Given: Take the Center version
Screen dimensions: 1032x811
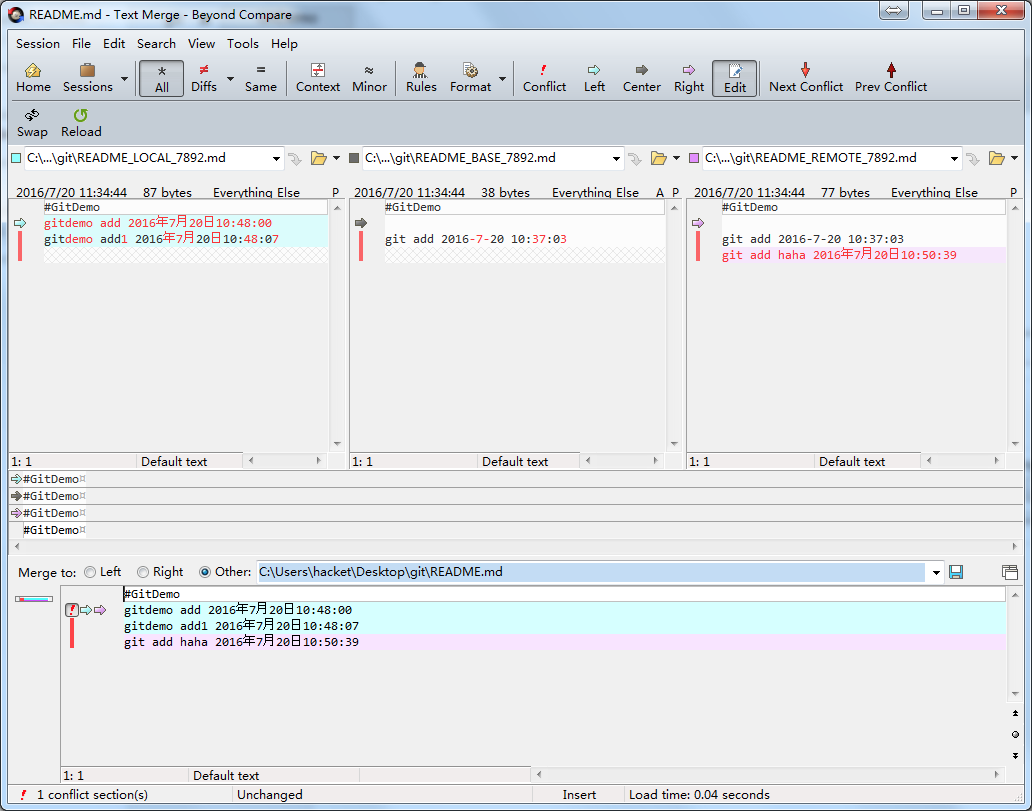Looking at the screenshot, I should [x=642, y=78].
